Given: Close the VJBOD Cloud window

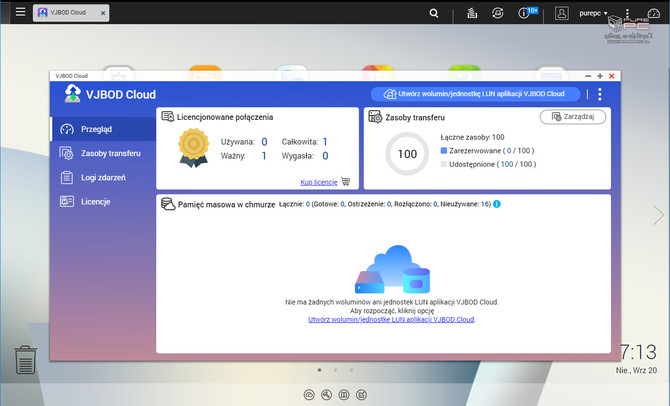Looking at the screenshot, I should click(x=611, y=76).
